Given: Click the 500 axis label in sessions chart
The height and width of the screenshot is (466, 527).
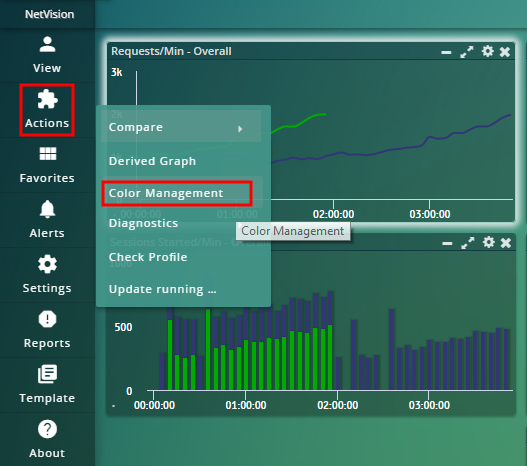Looking at the screenshot, I should [x=123, y=327].
